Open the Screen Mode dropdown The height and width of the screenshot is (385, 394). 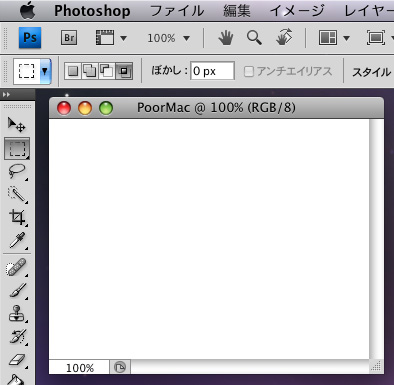(x=380, y=38)
